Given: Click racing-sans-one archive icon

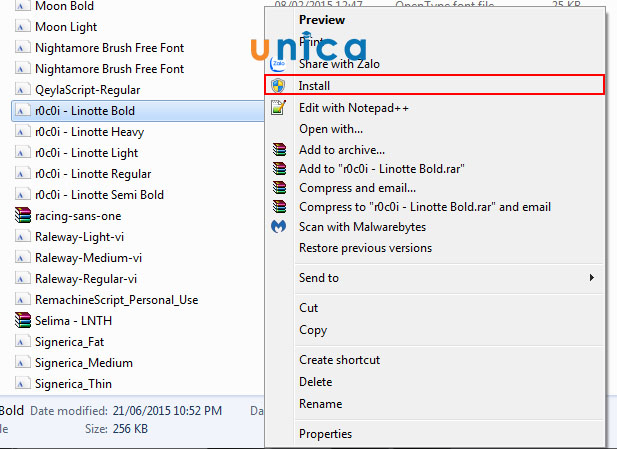Looking at the screenshot, I should click(x=22, y=216).
